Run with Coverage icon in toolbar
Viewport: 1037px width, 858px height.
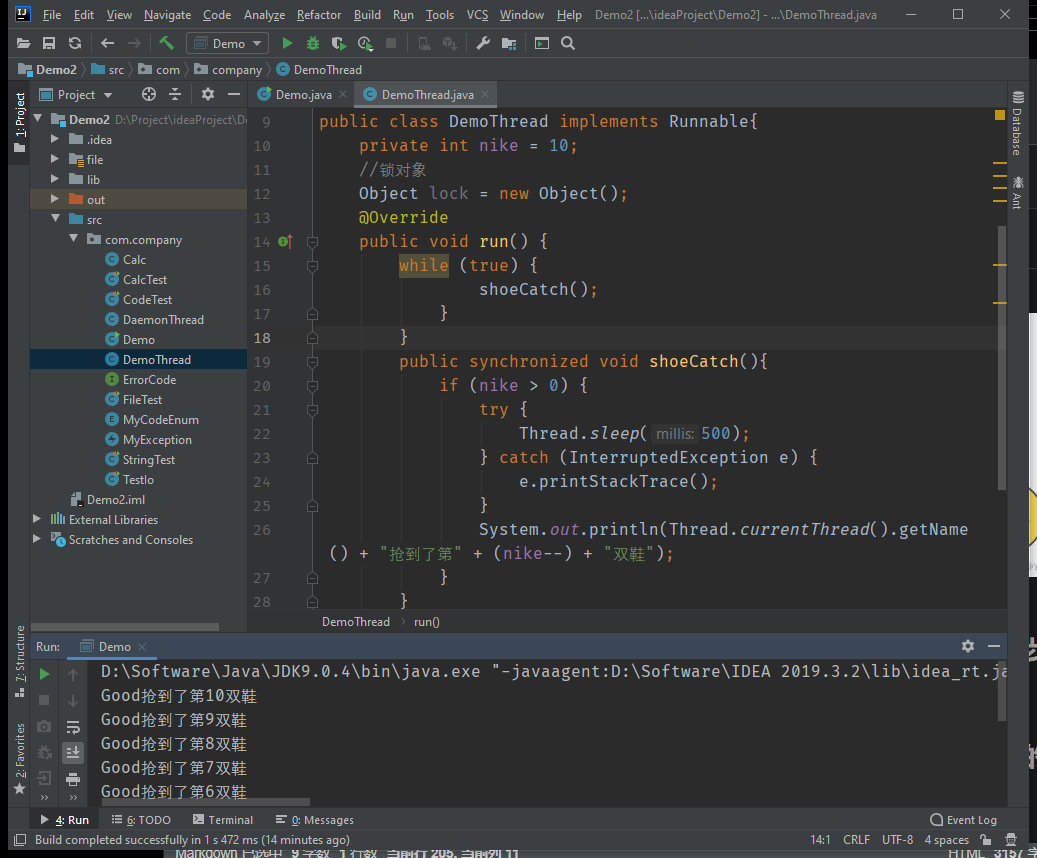click(339, 44)
